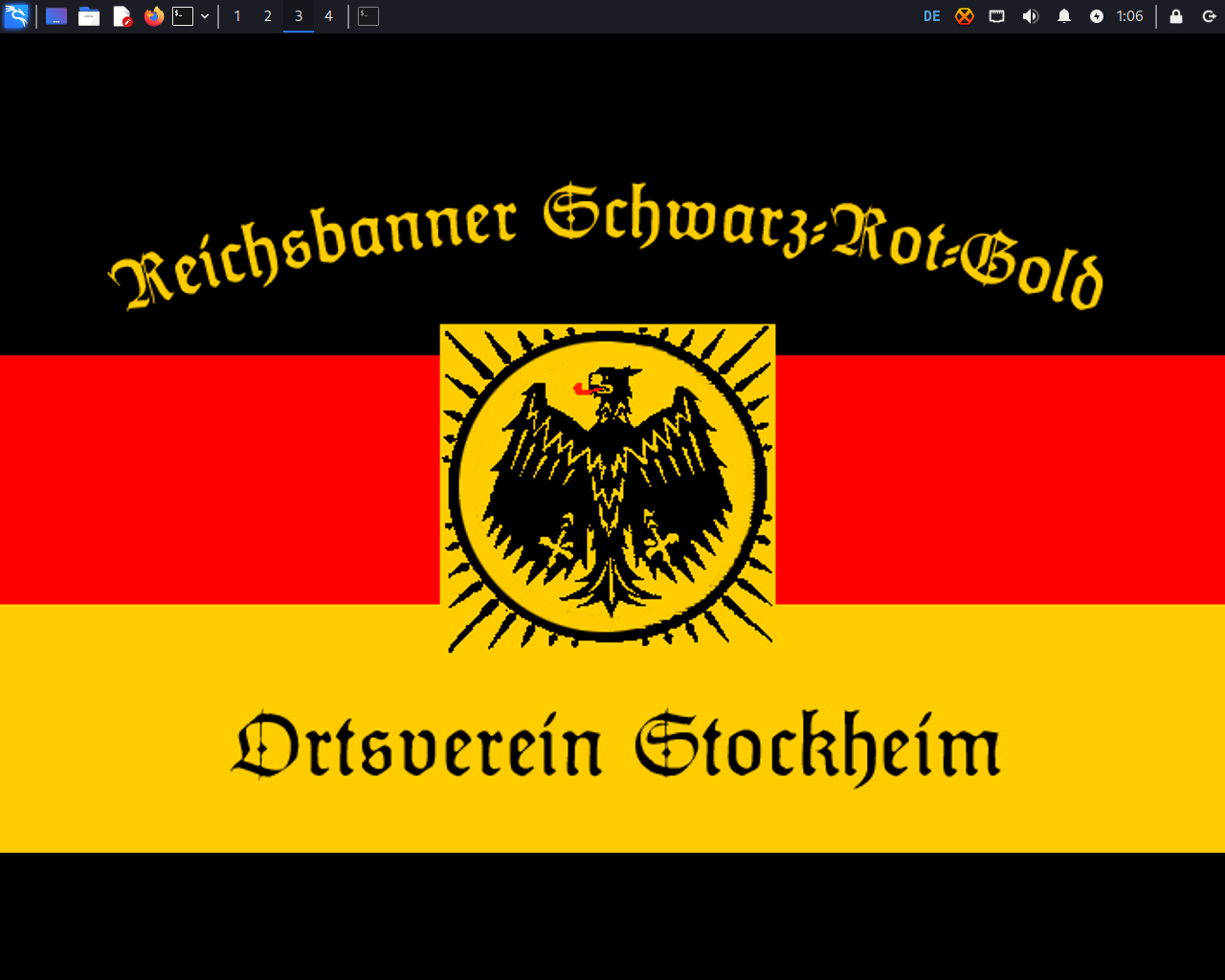Switch to workspace 1
This screenshot has width=1225, height=980.
237,16
